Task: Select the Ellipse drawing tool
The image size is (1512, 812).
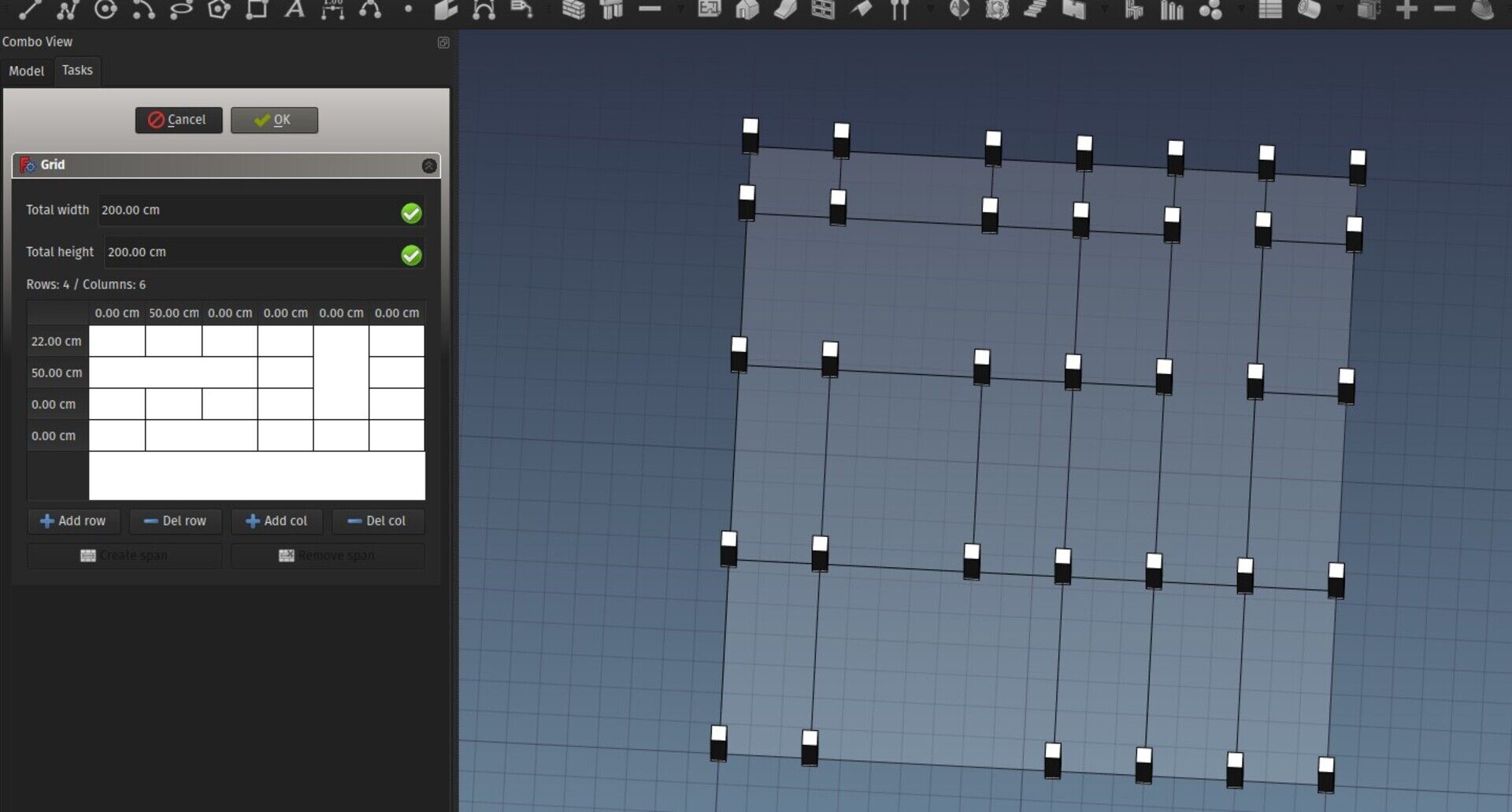Action: [x=181, y=9]
